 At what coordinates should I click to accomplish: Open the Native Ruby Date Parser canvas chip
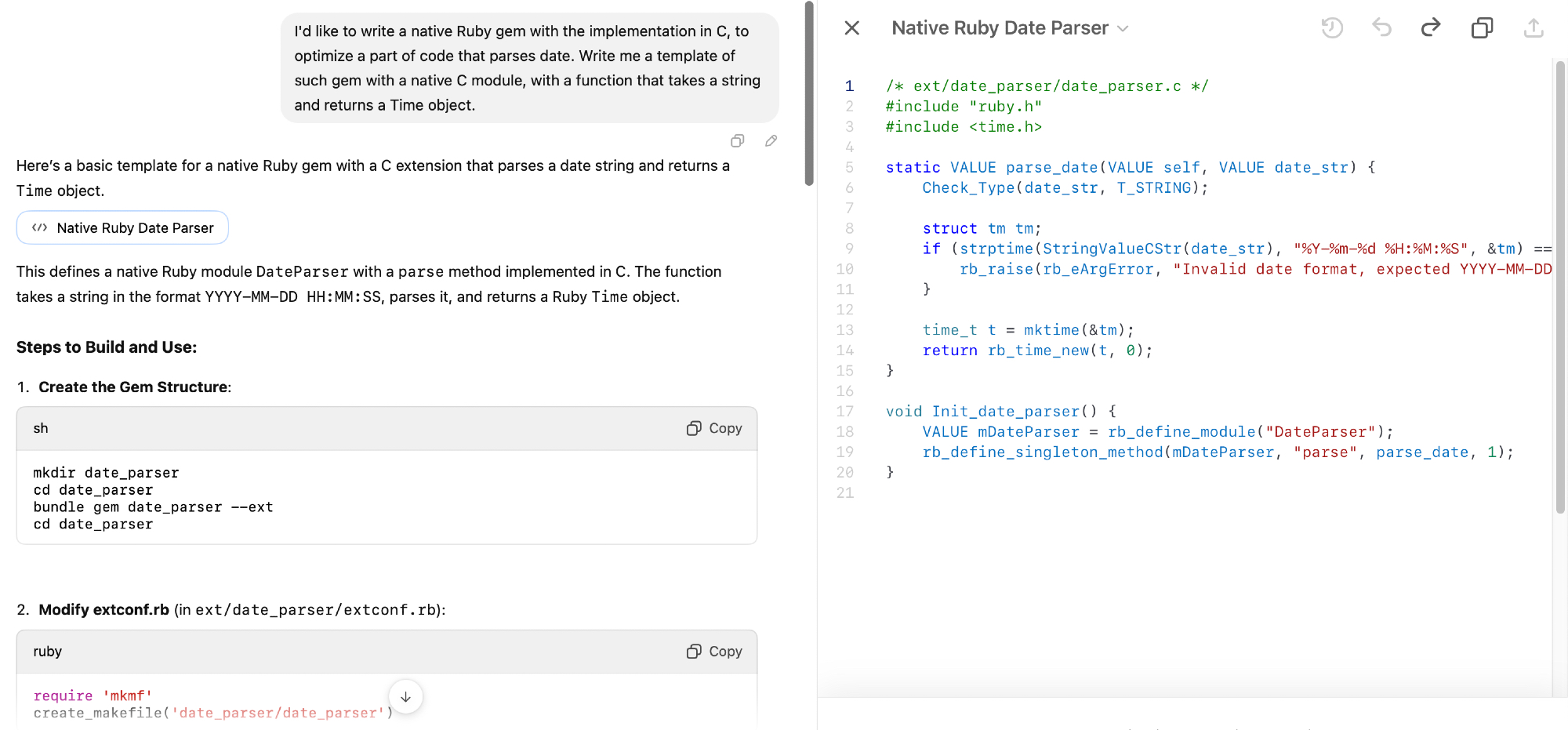(122, 228)
